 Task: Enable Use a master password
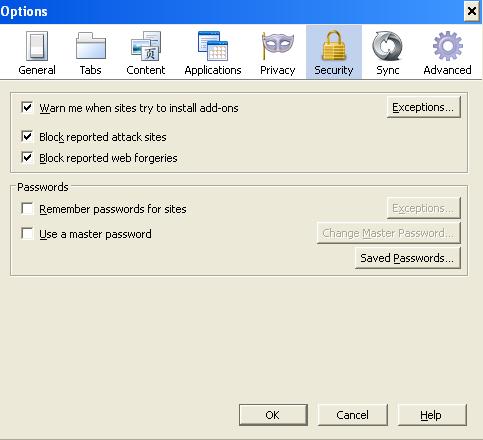[27, 233]
